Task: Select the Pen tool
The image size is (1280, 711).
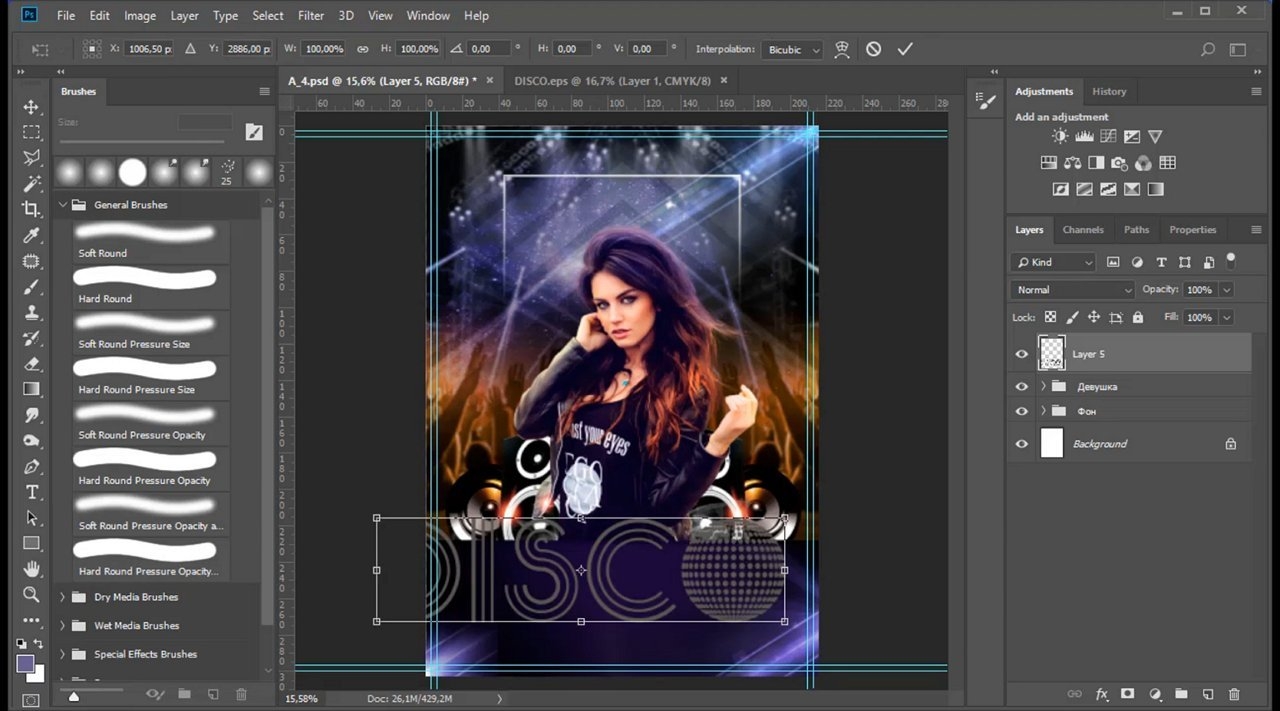Action: click(31, 467)
